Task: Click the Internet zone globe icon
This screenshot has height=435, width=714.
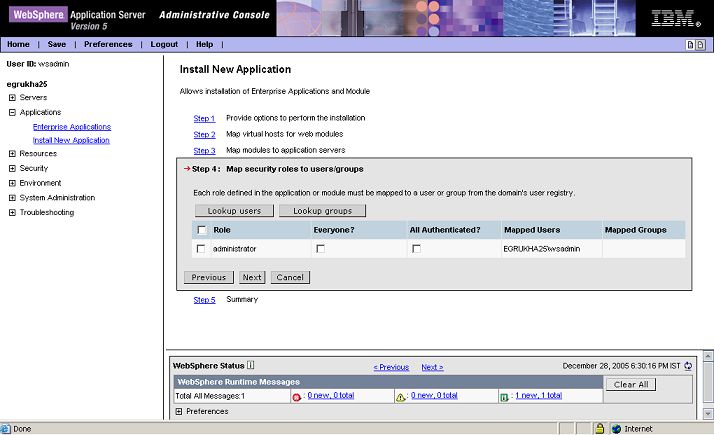Action: [617, 429]
